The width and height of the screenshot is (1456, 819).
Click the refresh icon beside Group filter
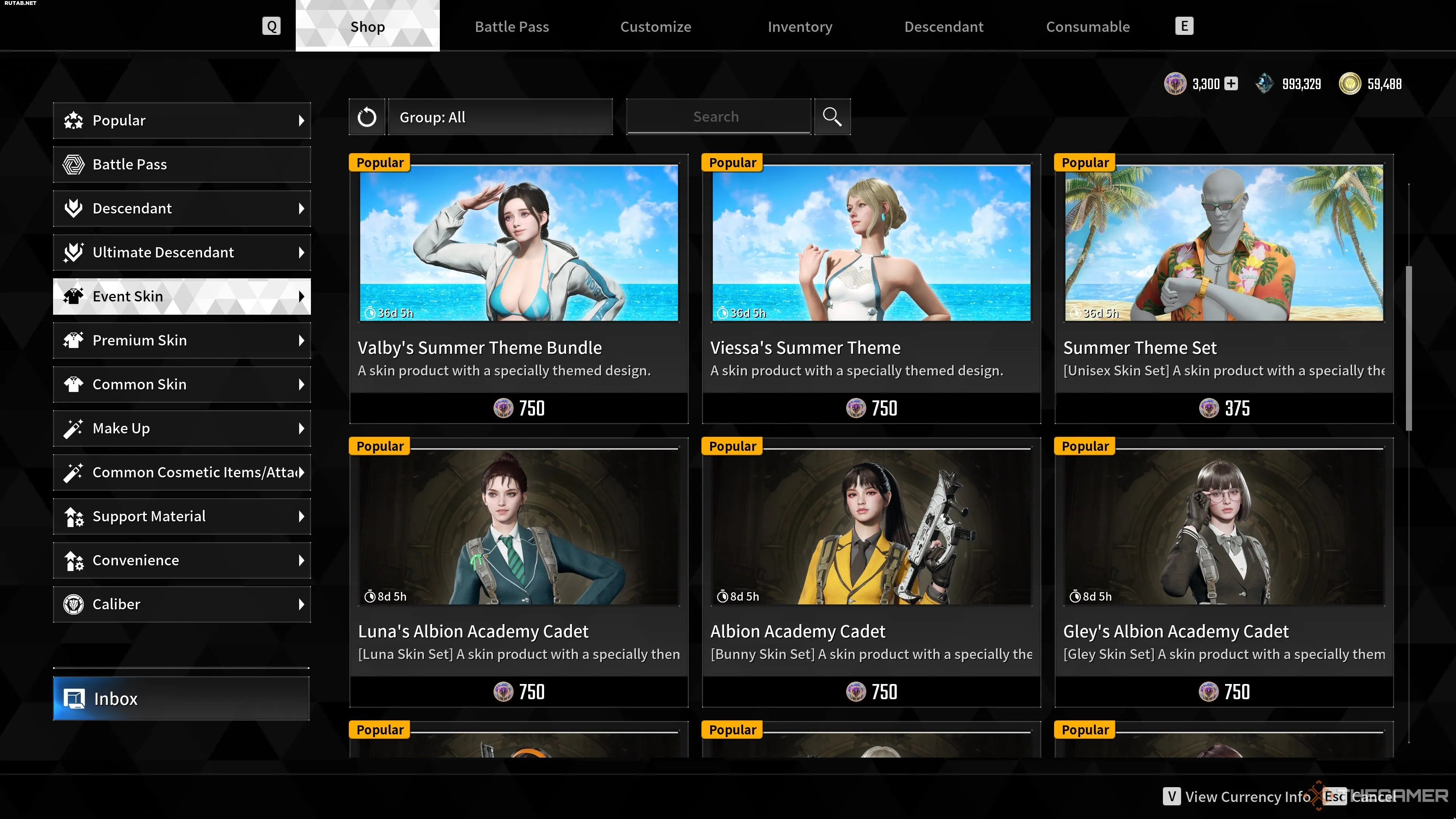click(366, 117)
